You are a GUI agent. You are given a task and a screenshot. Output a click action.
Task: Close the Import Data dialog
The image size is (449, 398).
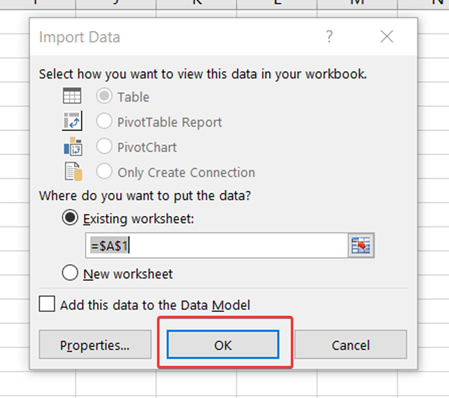coord(387,36)
